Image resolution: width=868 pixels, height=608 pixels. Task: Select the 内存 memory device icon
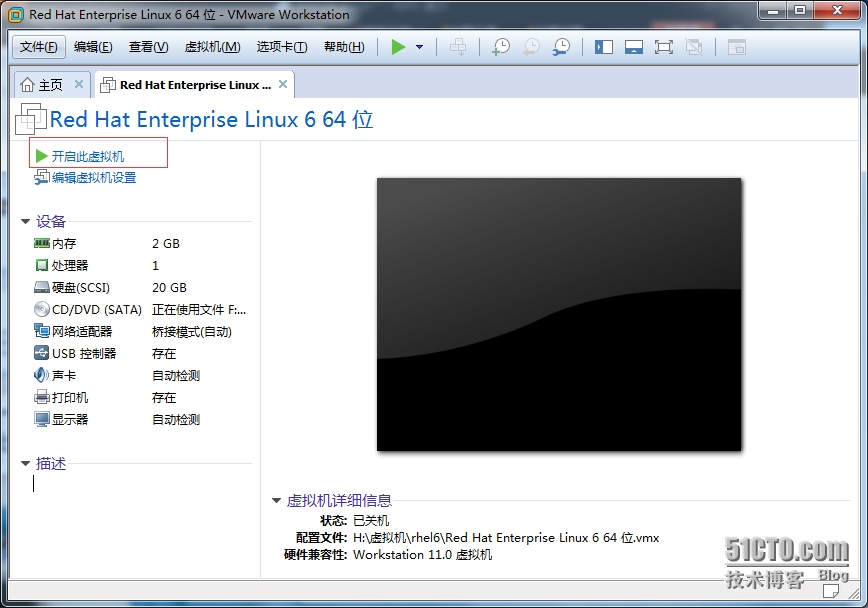coord(42,243)
